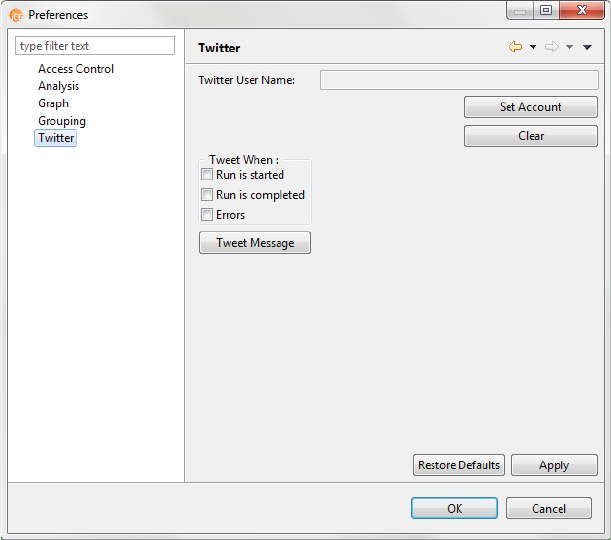Click the forward navigation arrow icon
611x540 pixels.
552,47
